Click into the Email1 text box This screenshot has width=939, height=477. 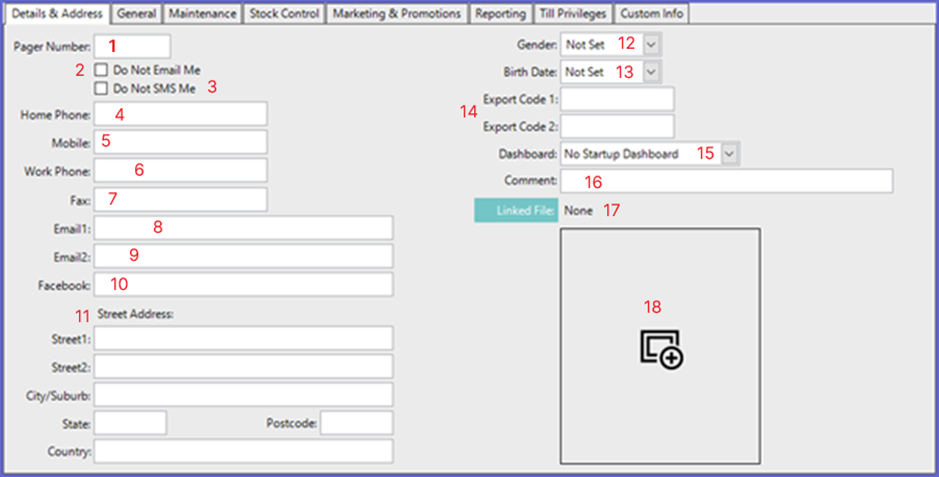(x=244, y=228)
